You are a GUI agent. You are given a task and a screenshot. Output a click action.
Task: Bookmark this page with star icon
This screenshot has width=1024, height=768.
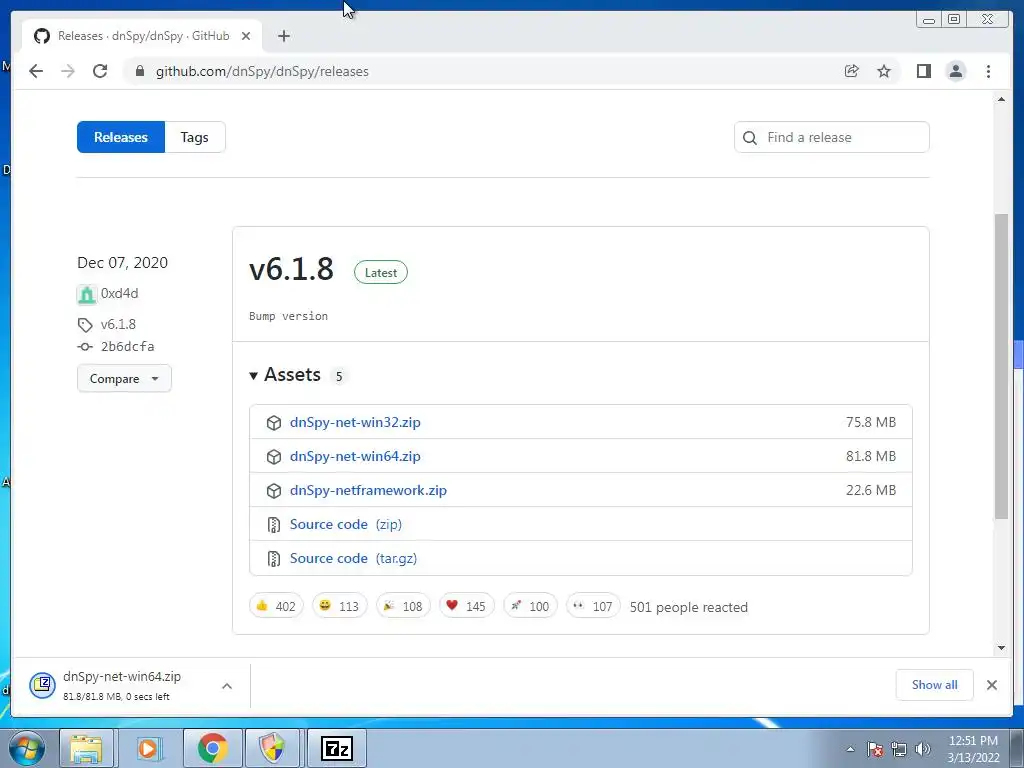(x=884, y=71)
